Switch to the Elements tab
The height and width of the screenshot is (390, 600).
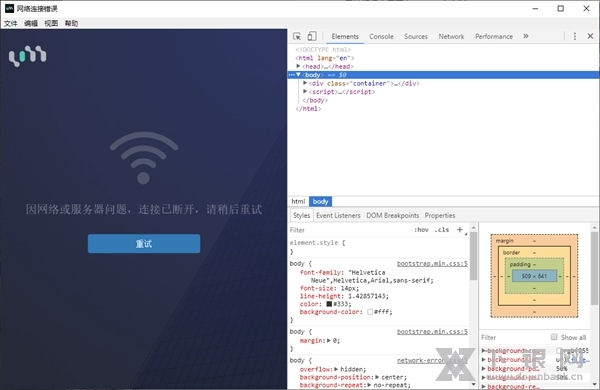point(345,36)
